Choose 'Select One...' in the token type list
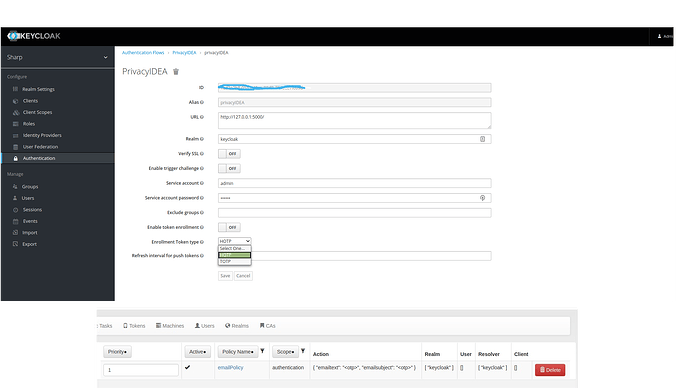This screenshot has width=690, height=388. [x=235, y=249]
